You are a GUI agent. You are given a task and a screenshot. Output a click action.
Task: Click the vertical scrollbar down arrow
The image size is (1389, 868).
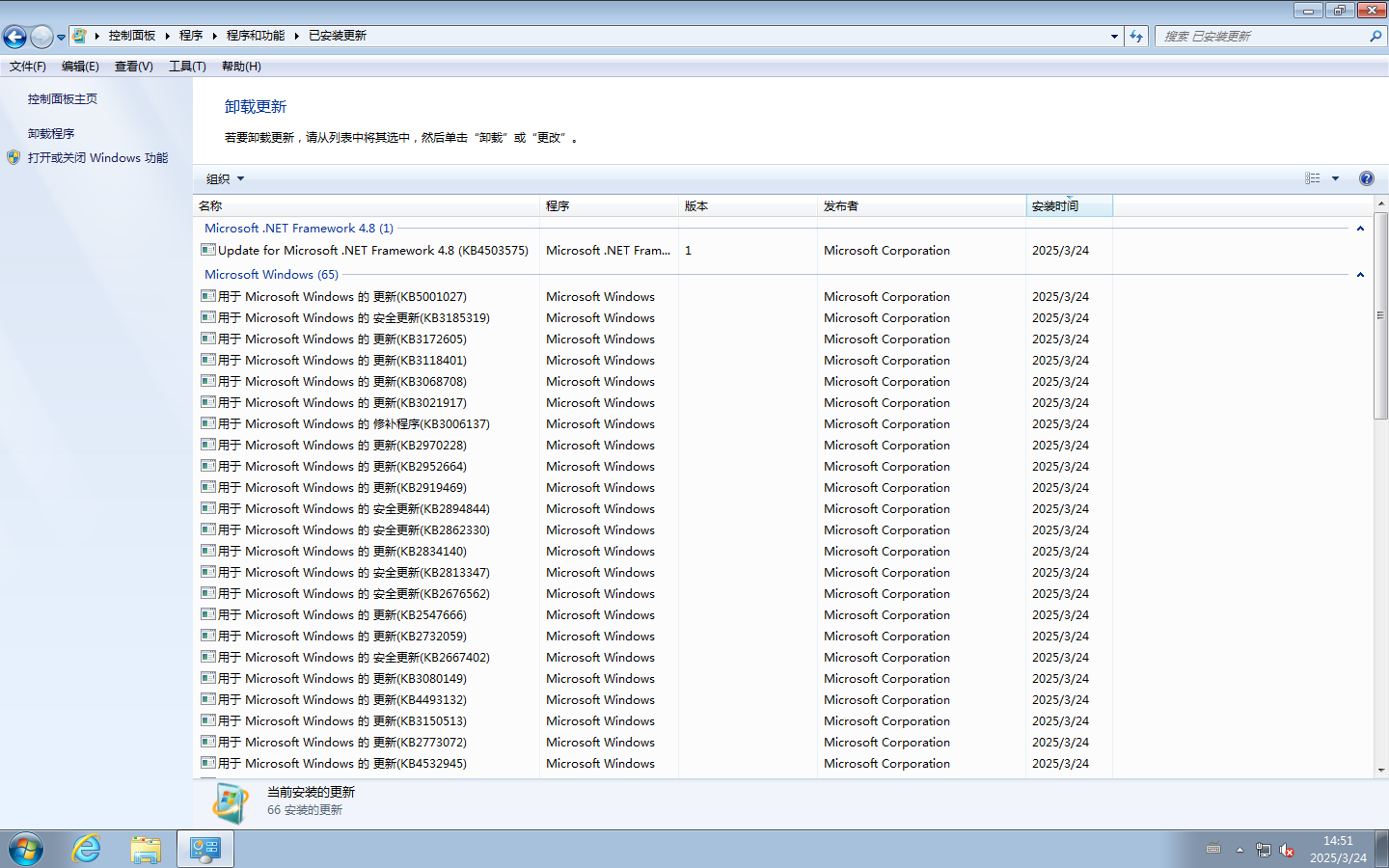(x=1381, y=770)
